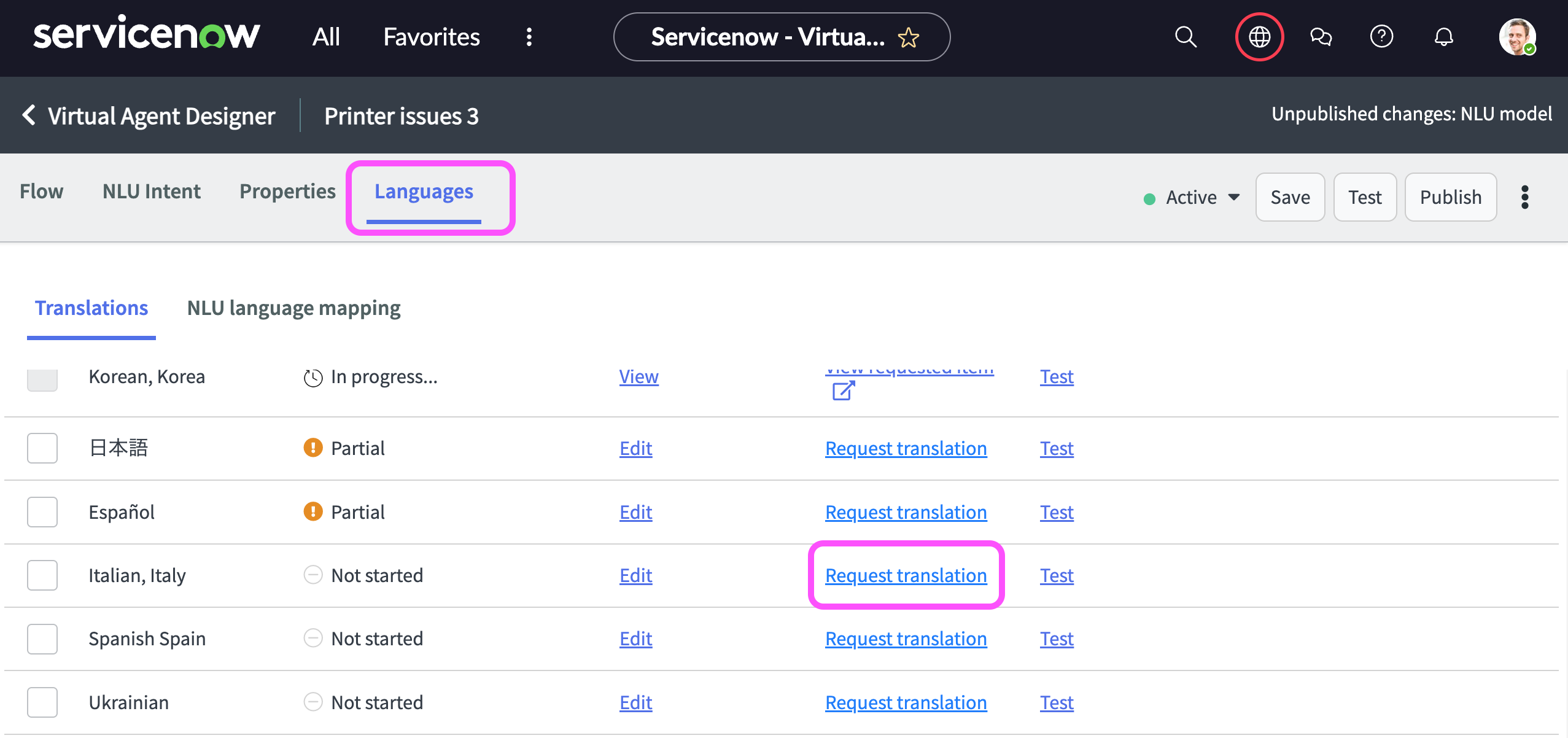This screenshot has height=738, width=1568.
Task: Open the notifications bell icon
Action: (x=1443, y=37)
